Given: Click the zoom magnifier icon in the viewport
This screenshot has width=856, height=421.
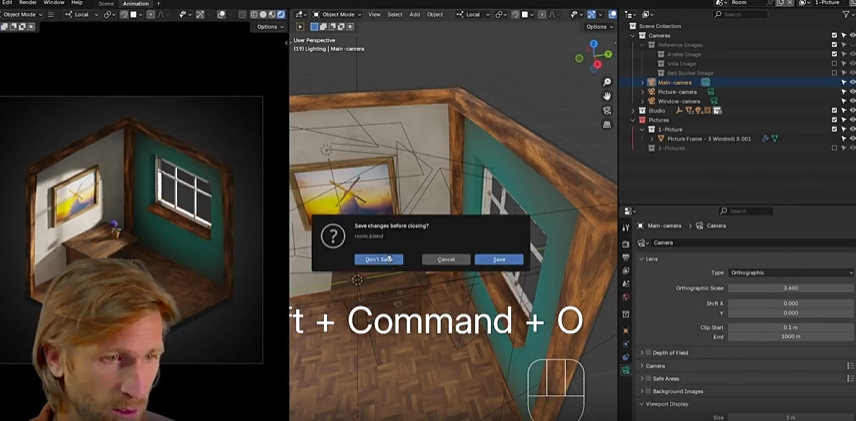Looking at the screenshot, I should click(607, 82).
